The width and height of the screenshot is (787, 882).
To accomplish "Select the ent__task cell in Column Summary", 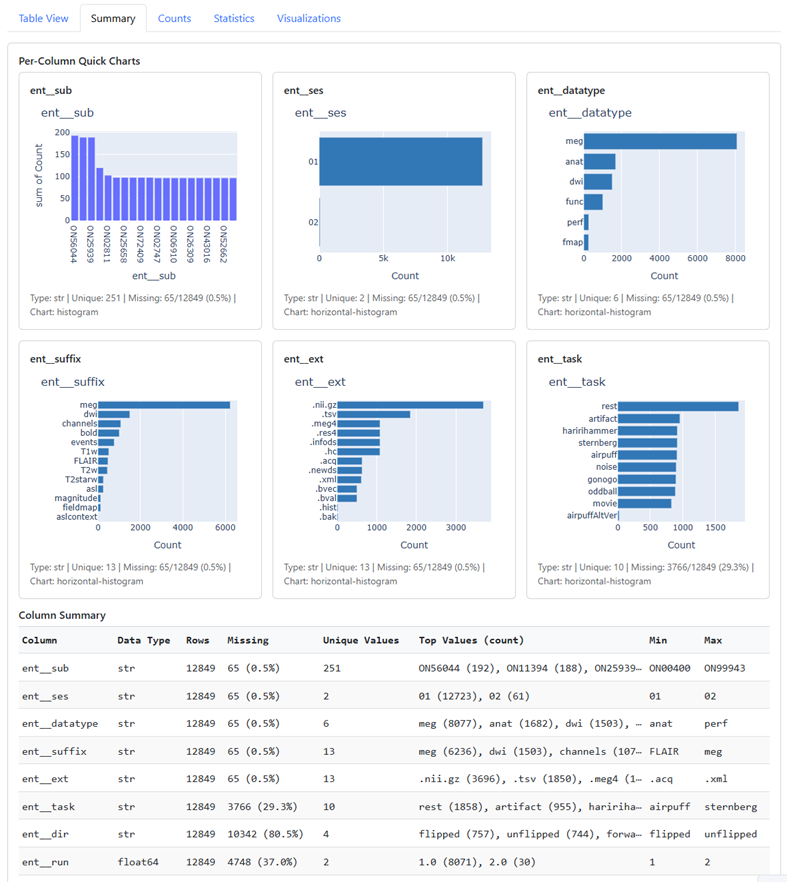I will [48, 807].
